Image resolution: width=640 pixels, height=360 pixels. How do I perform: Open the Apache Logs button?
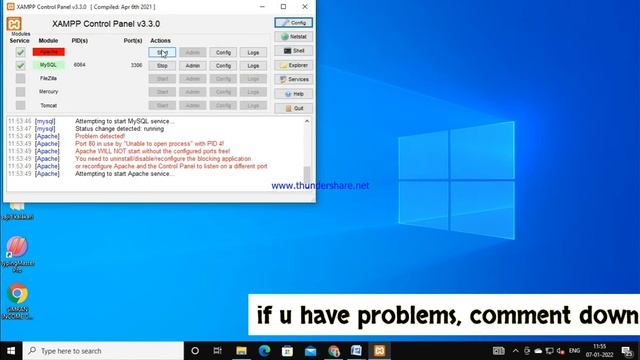click(253, 52)
